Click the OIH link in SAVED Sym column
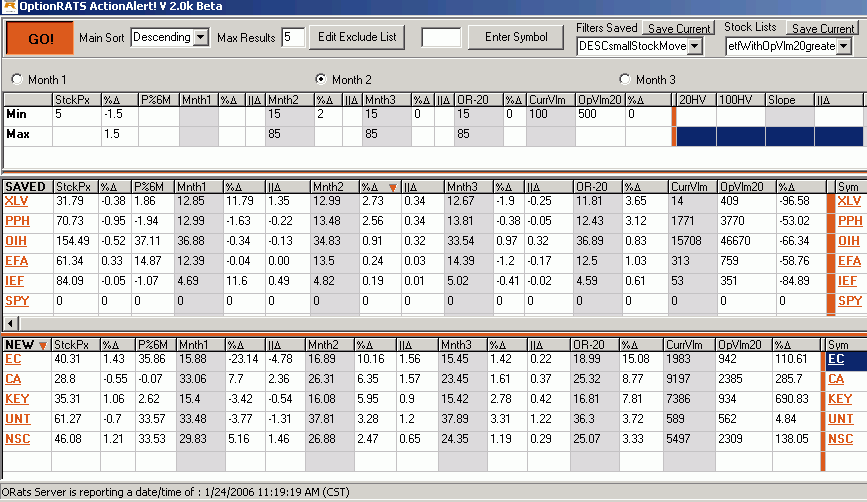This screenshot has width=867, height=502. [x=848, y=241]
